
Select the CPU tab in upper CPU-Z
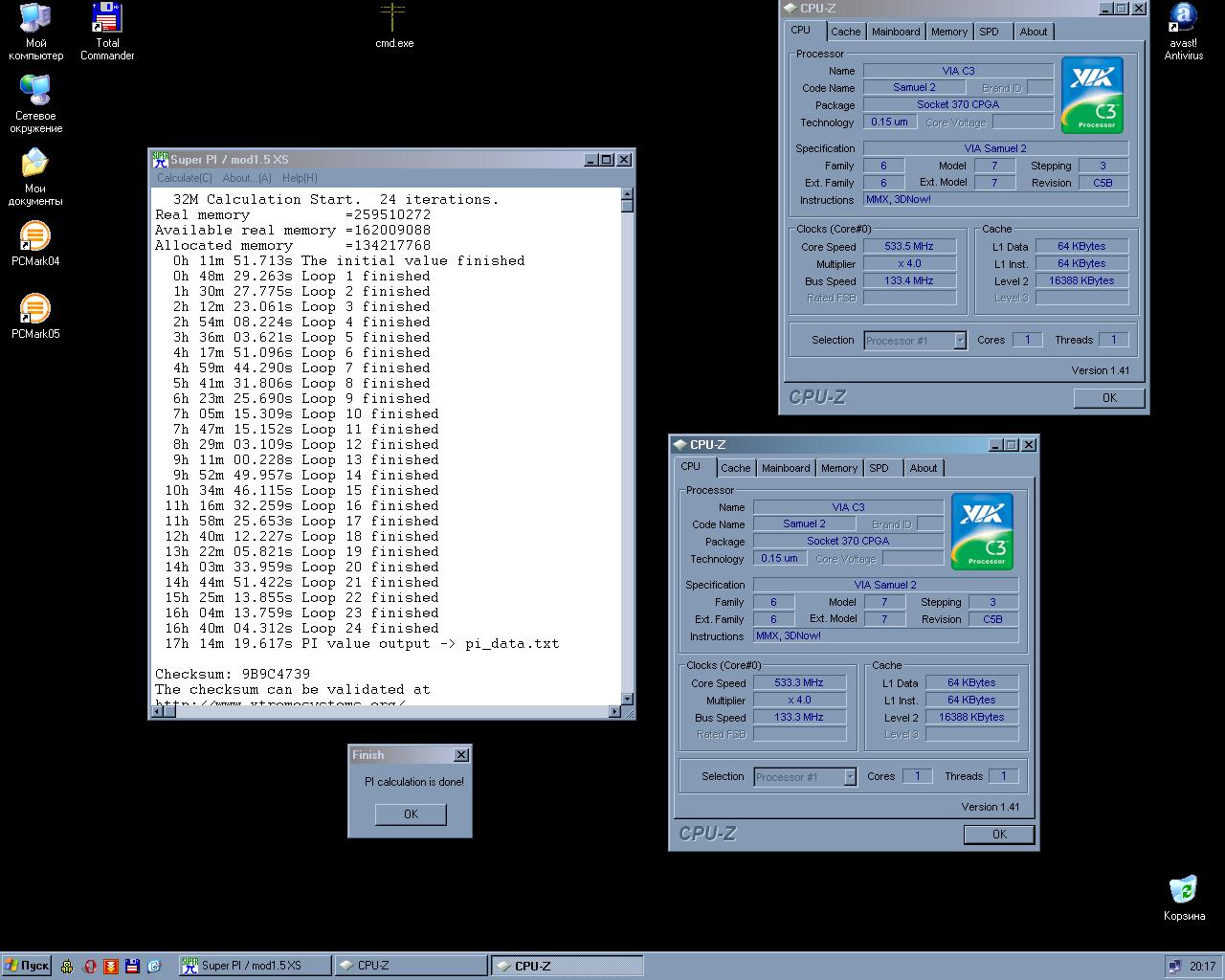801,30
